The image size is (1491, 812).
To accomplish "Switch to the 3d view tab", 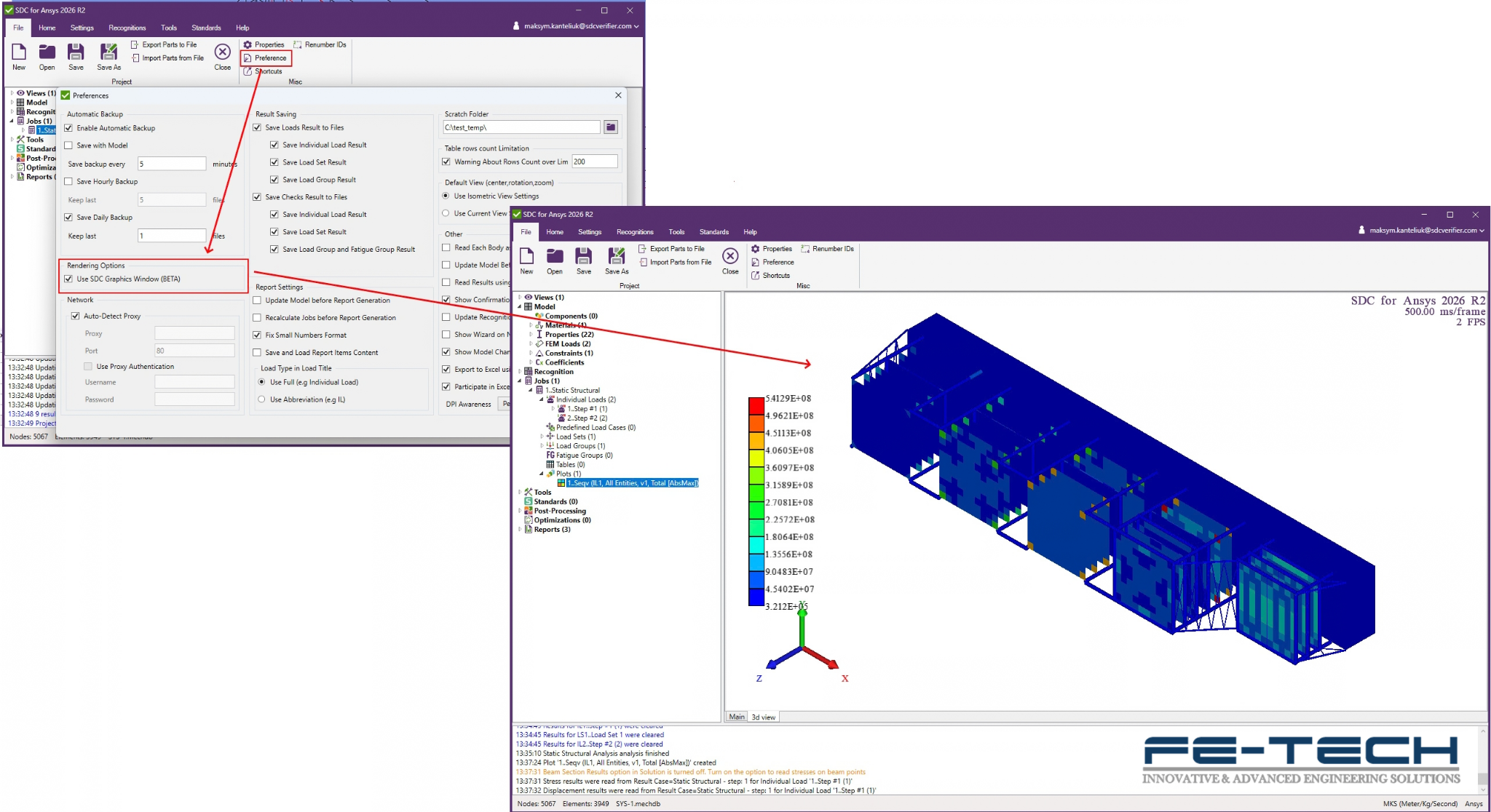I will click(764, 717).
